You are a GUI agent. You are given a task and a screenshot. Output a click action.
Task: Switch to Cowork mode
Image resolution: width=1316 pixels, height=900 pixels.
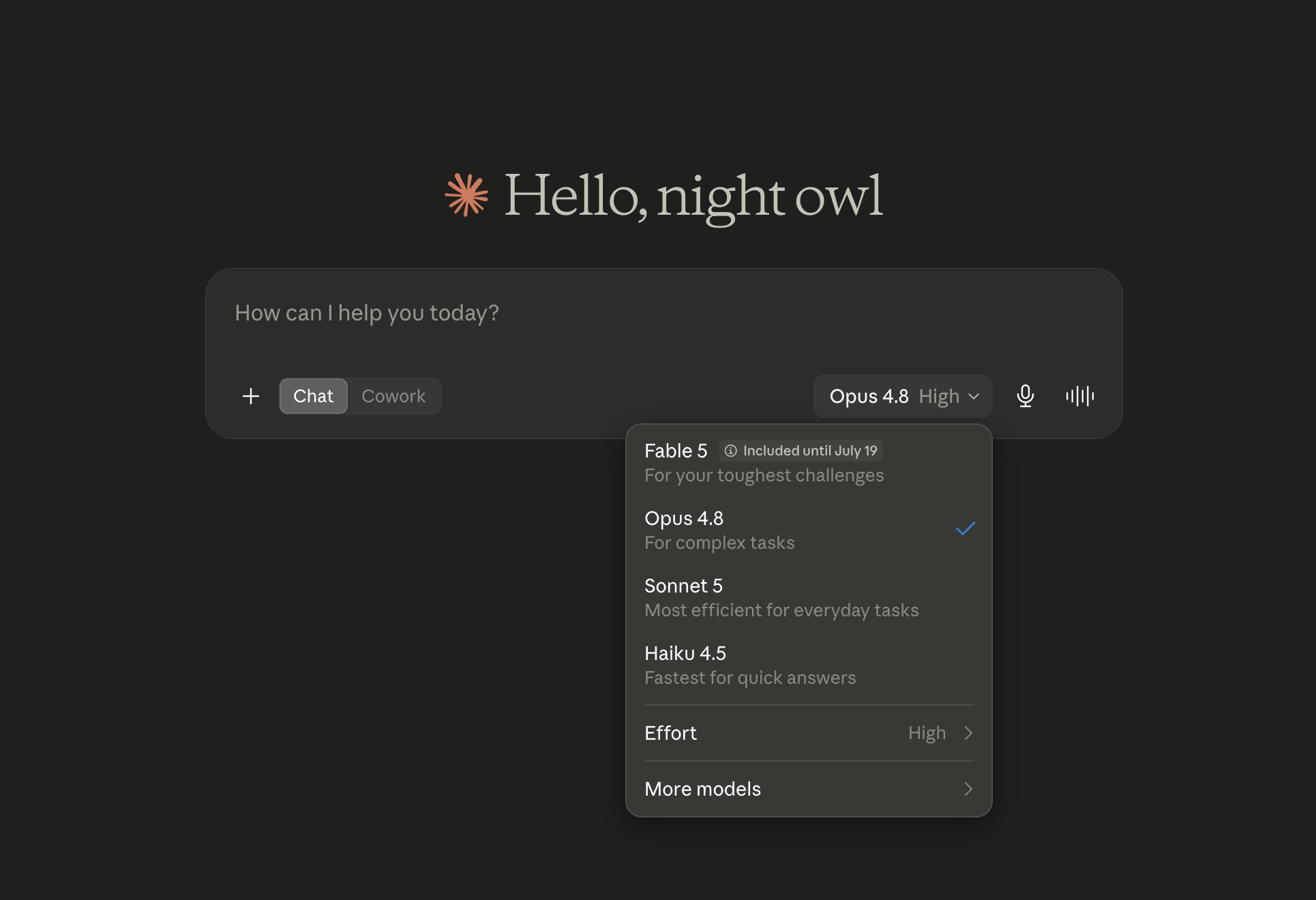(x=393, y=396)
